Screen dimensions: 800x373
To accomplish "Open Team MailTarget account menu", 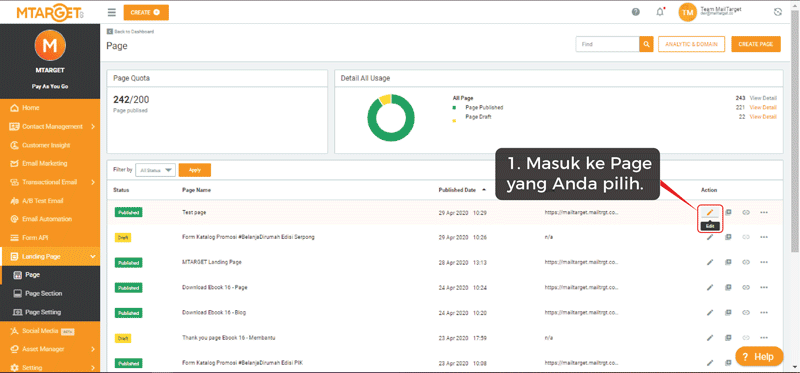I will pyautogui.click(x=720, y=11).
